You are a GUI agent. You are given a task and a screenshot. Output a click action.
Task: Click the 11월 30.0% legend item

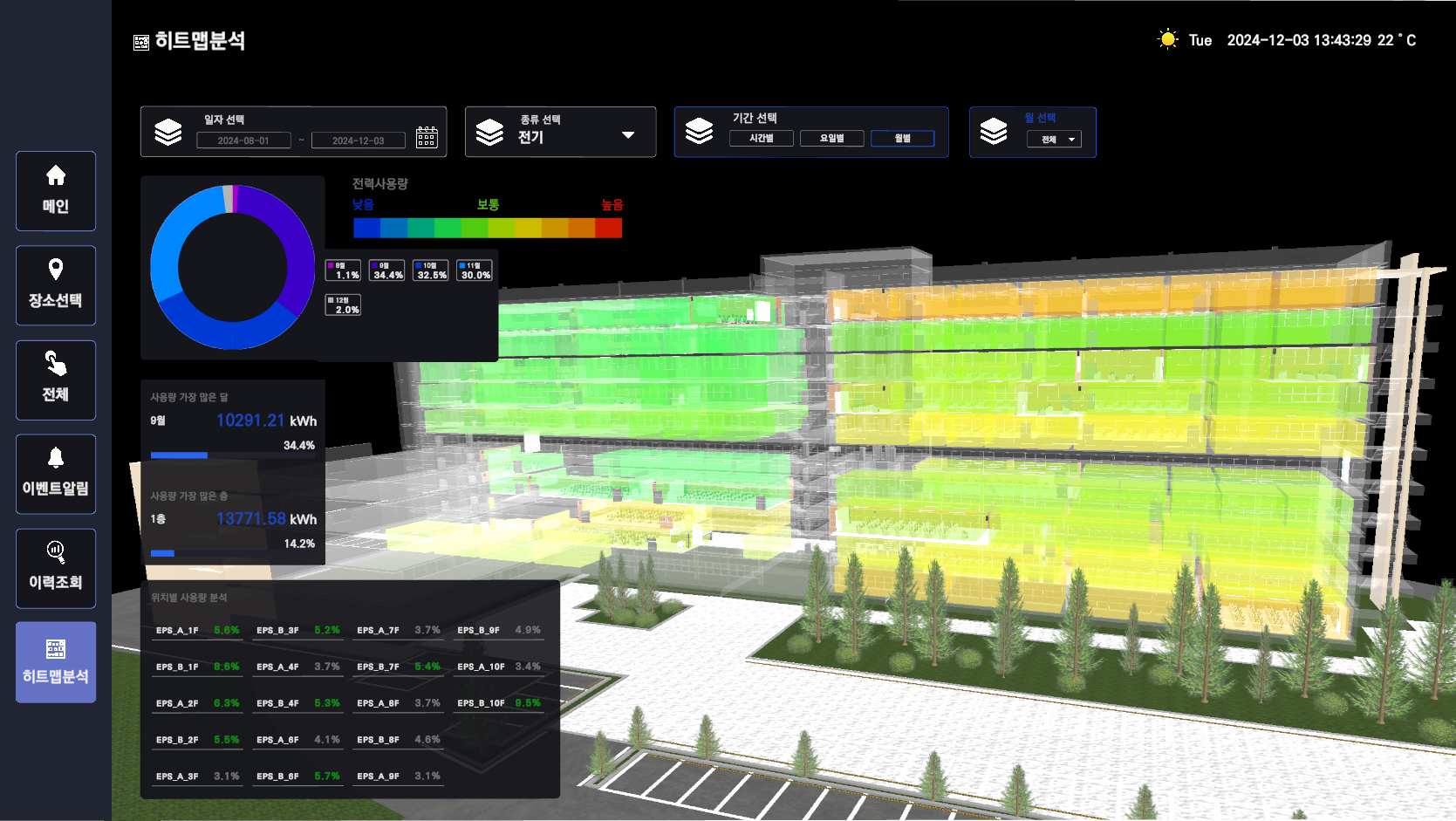coord(474,270)
